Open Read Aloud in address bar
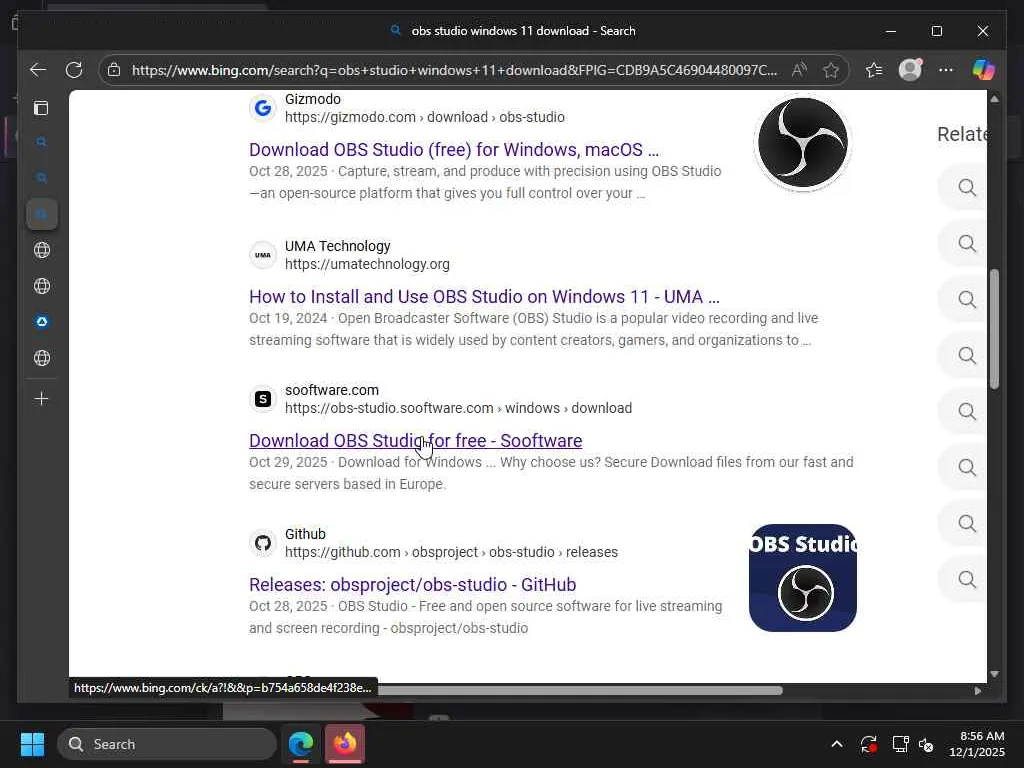The height and width of the screenshot is (768, 1024). tap(799, 70)
